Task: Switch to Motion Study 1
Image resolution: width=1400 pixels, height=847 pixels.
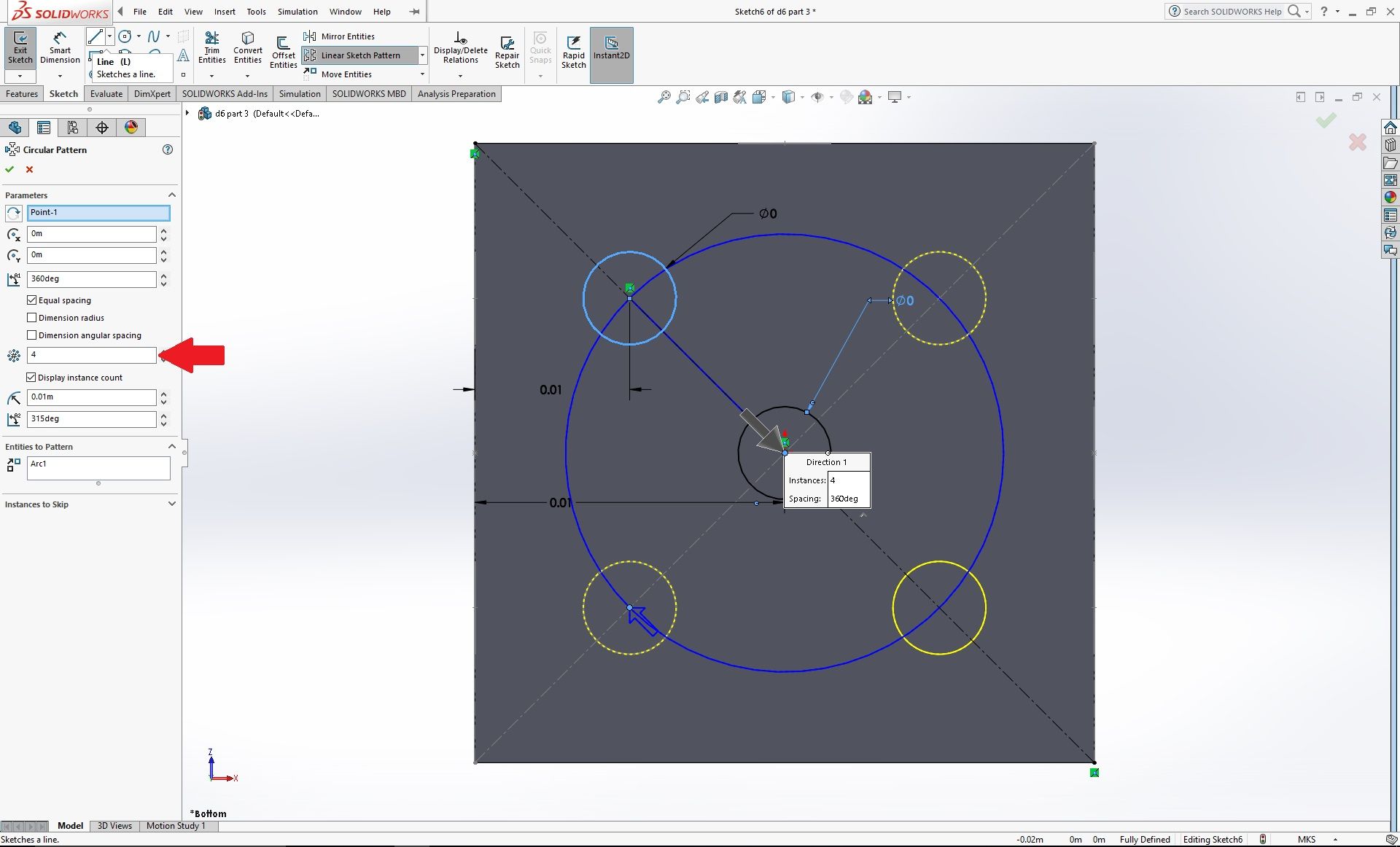Action: tap(176, 826)
